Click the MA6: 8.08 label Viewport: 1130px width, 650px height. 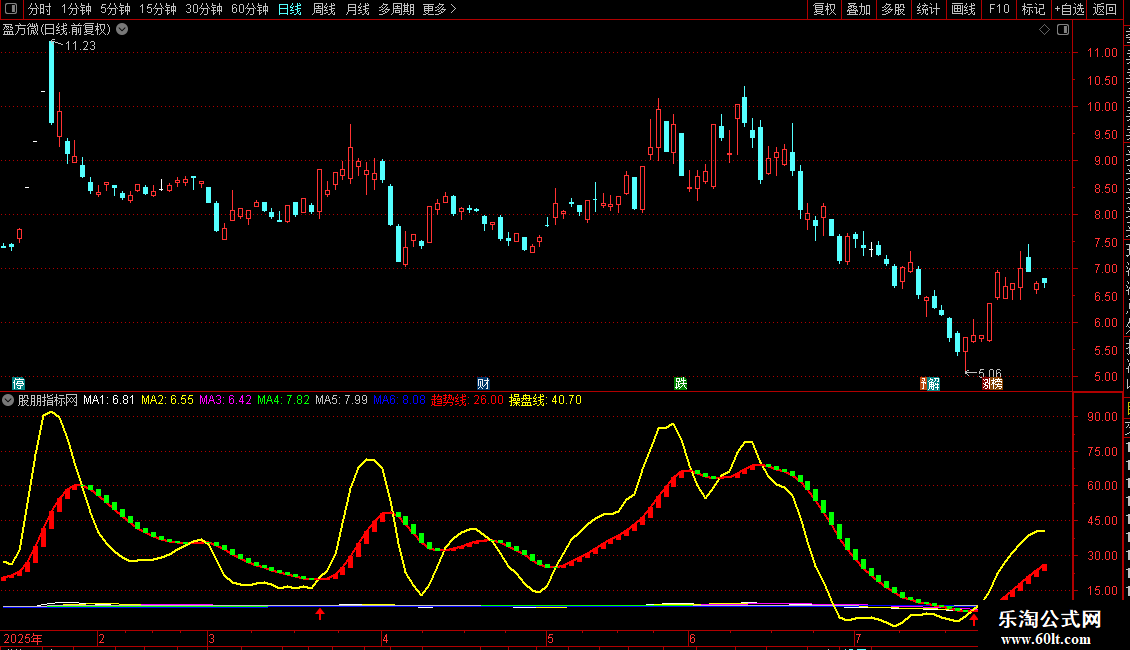click(x=399, y=400)
